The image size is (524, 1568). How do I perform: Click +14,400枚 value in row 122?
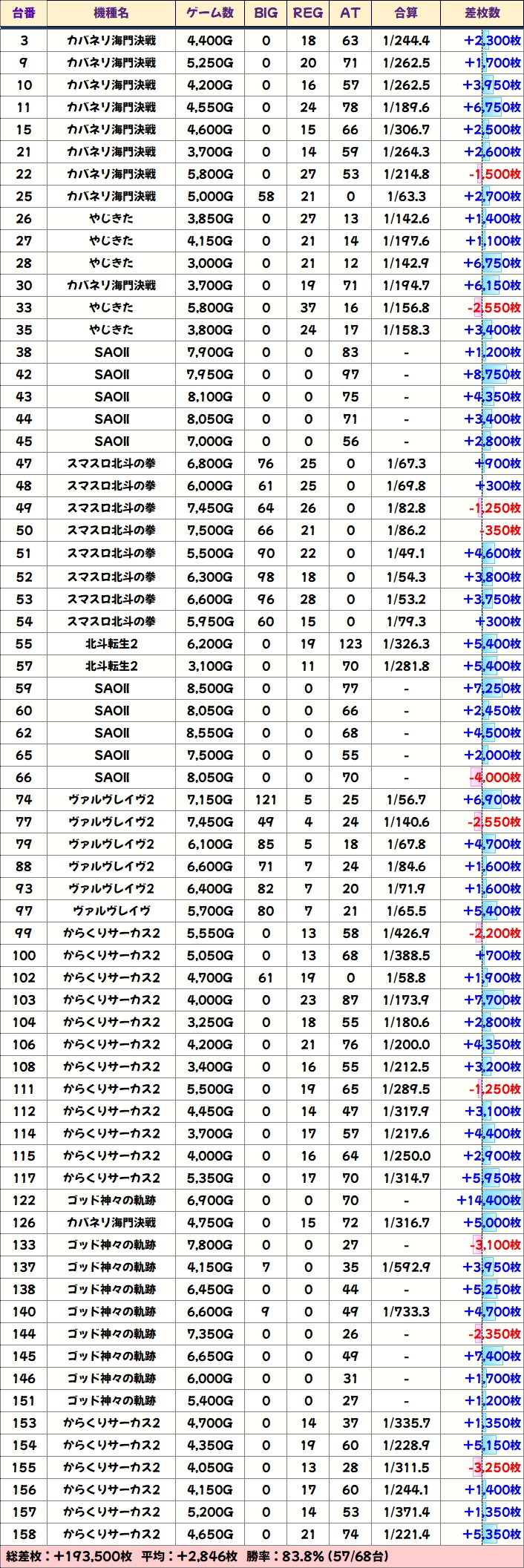(488, 1200)
